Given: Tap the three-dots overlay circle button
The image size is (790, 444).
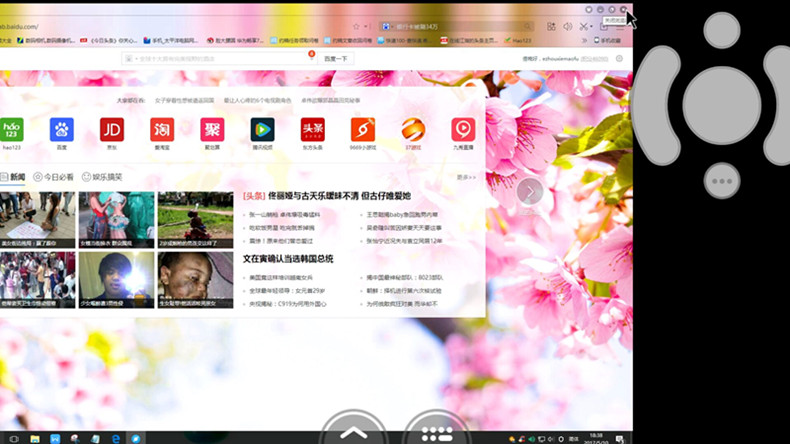Looking at the screenshot, I should pos(722,180).
